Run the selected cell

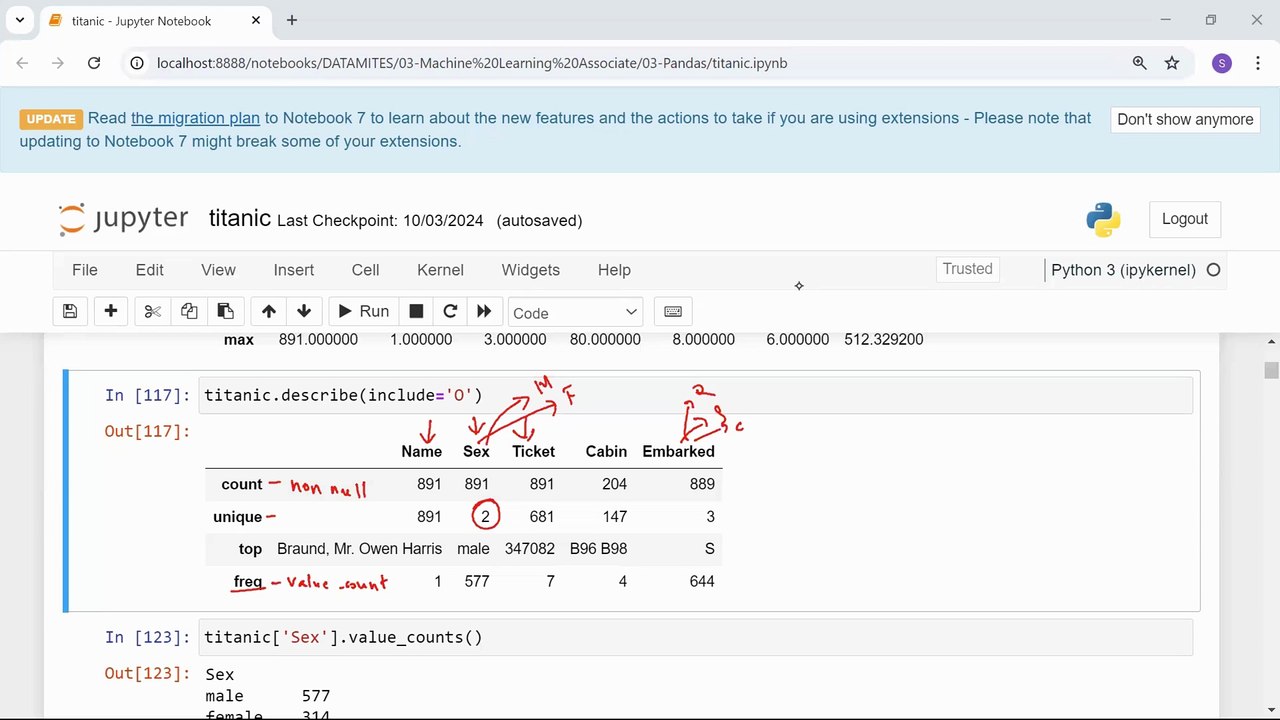pos(363,312)
